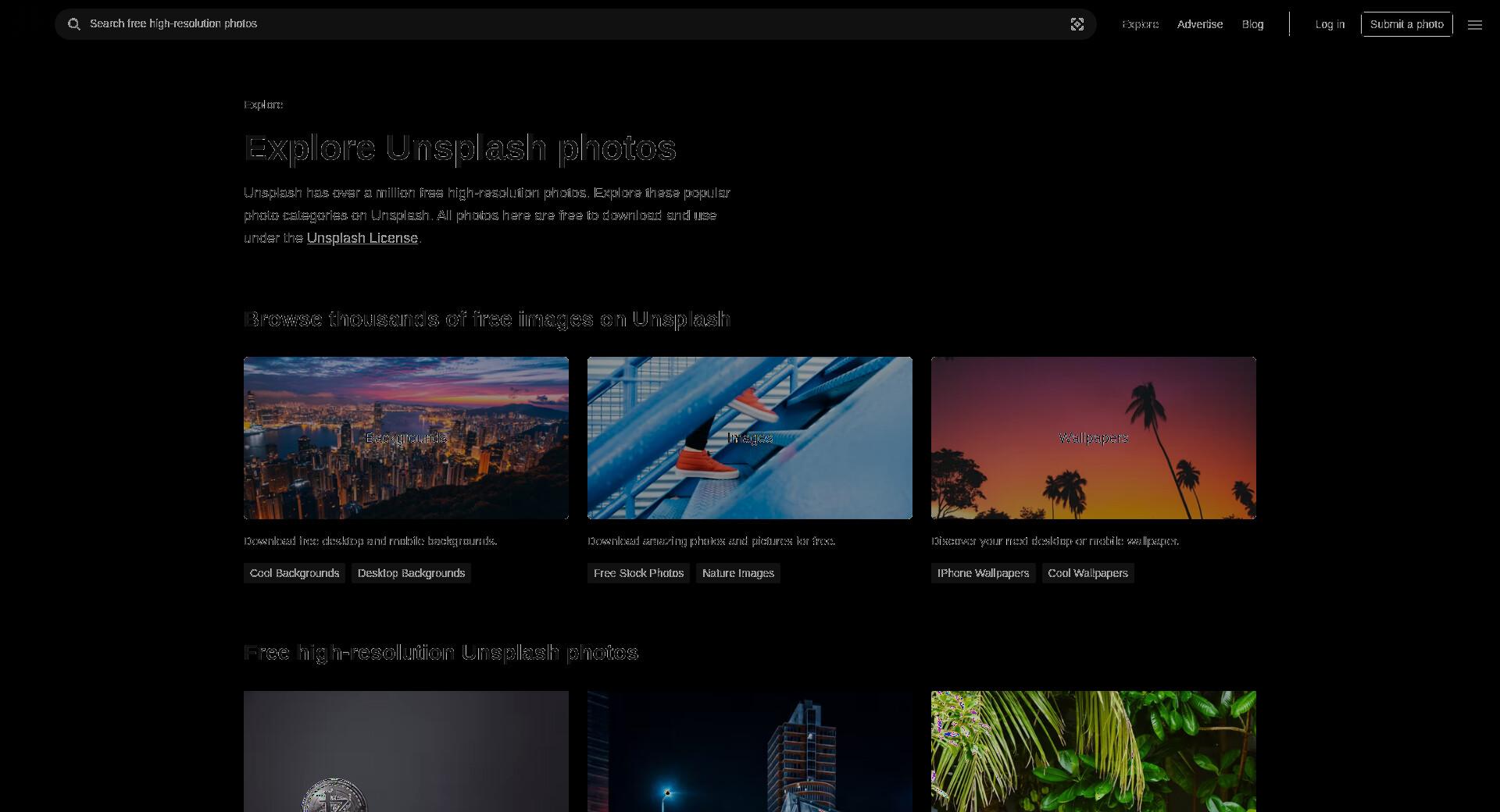Select the Cool Wallpapers tag
The image size is (1500, 812).
click(1088, 573)
